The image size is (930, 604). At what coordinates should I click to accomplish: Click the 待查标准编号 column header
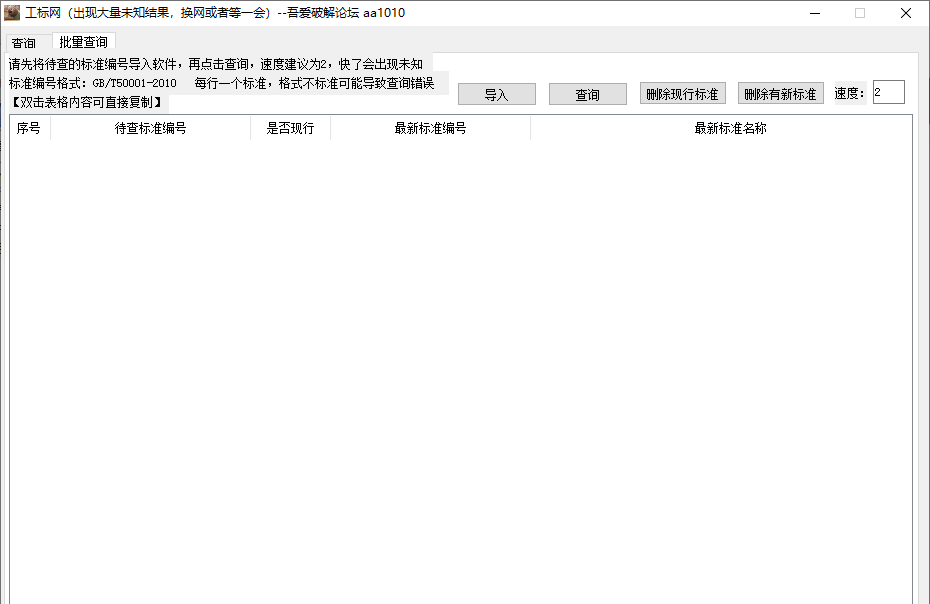(151, 128)
